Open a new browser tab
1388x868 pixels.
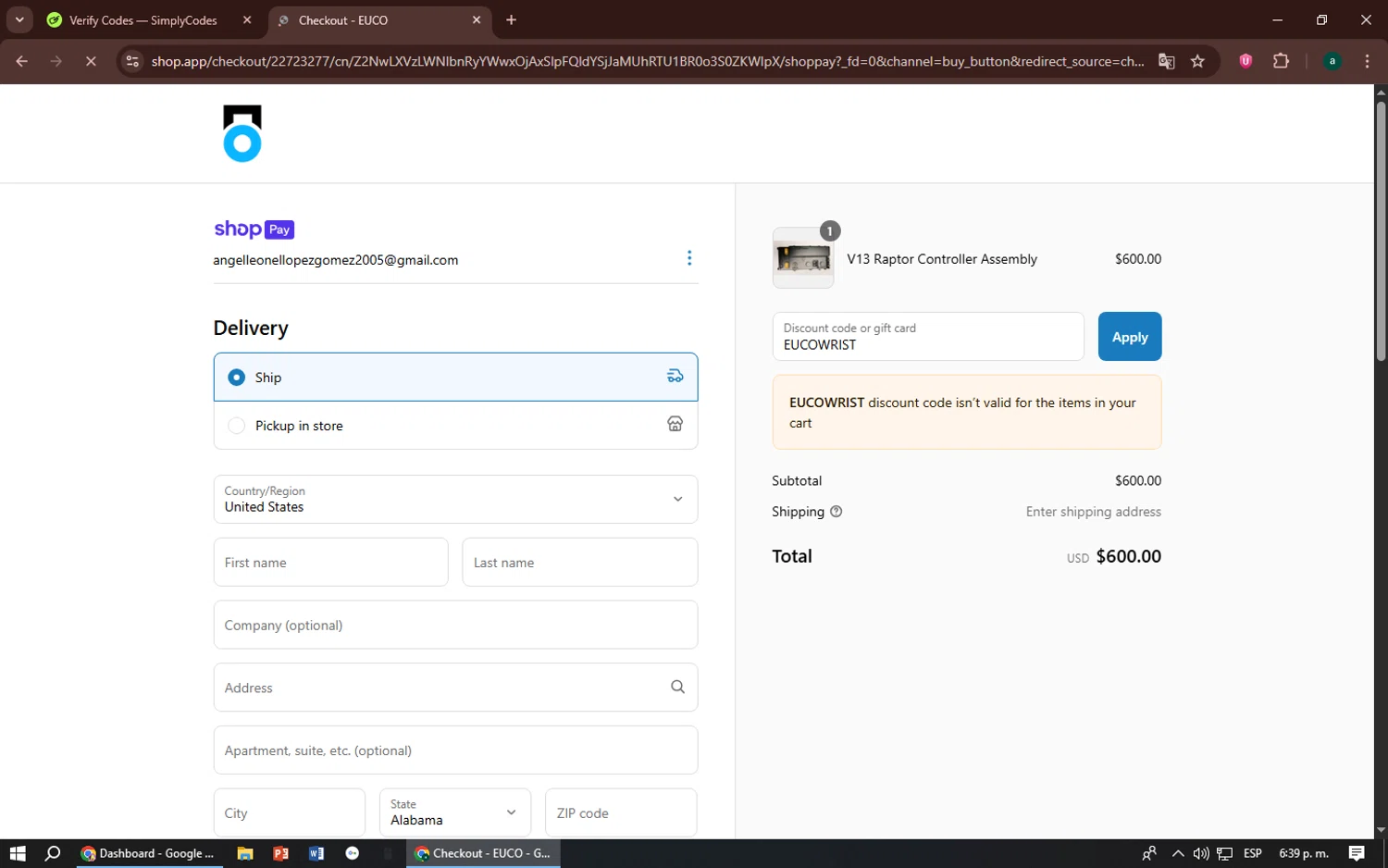[x=511, y=19]
